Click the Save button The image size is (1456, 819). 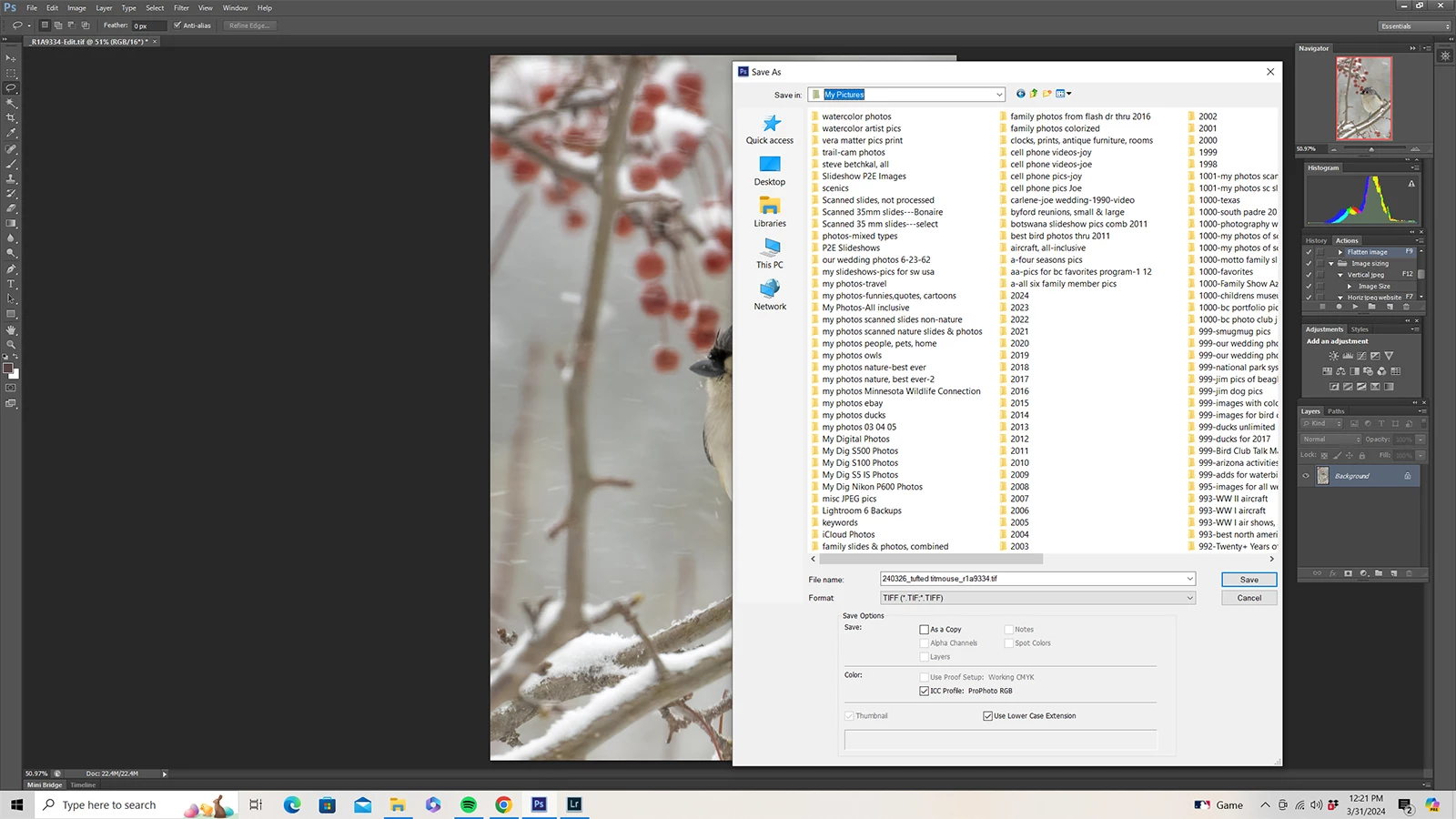point(1249,580)
